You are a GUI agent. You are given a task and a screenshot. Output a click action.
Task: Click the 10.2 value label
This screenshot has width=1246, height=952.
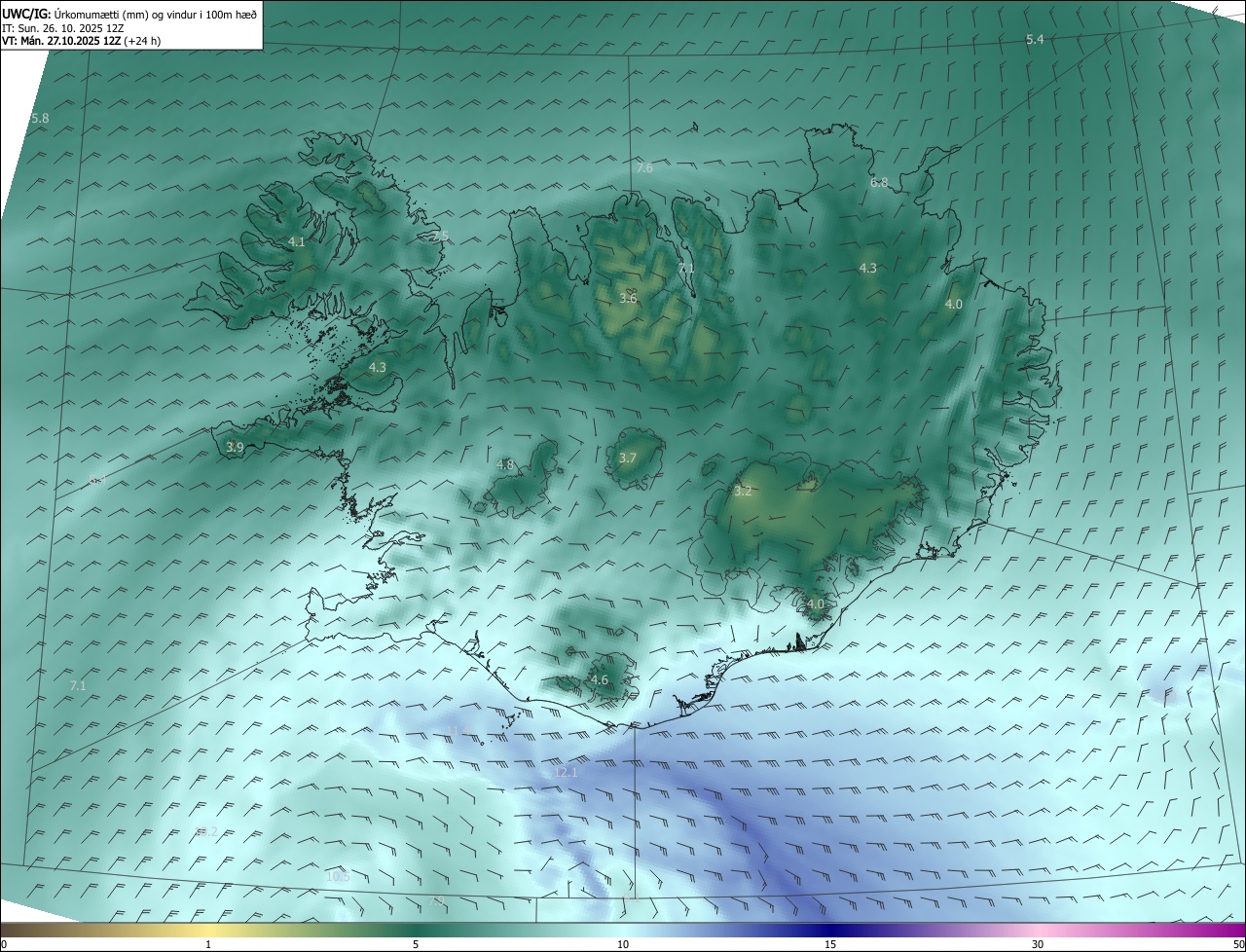[x=206, y=832]
